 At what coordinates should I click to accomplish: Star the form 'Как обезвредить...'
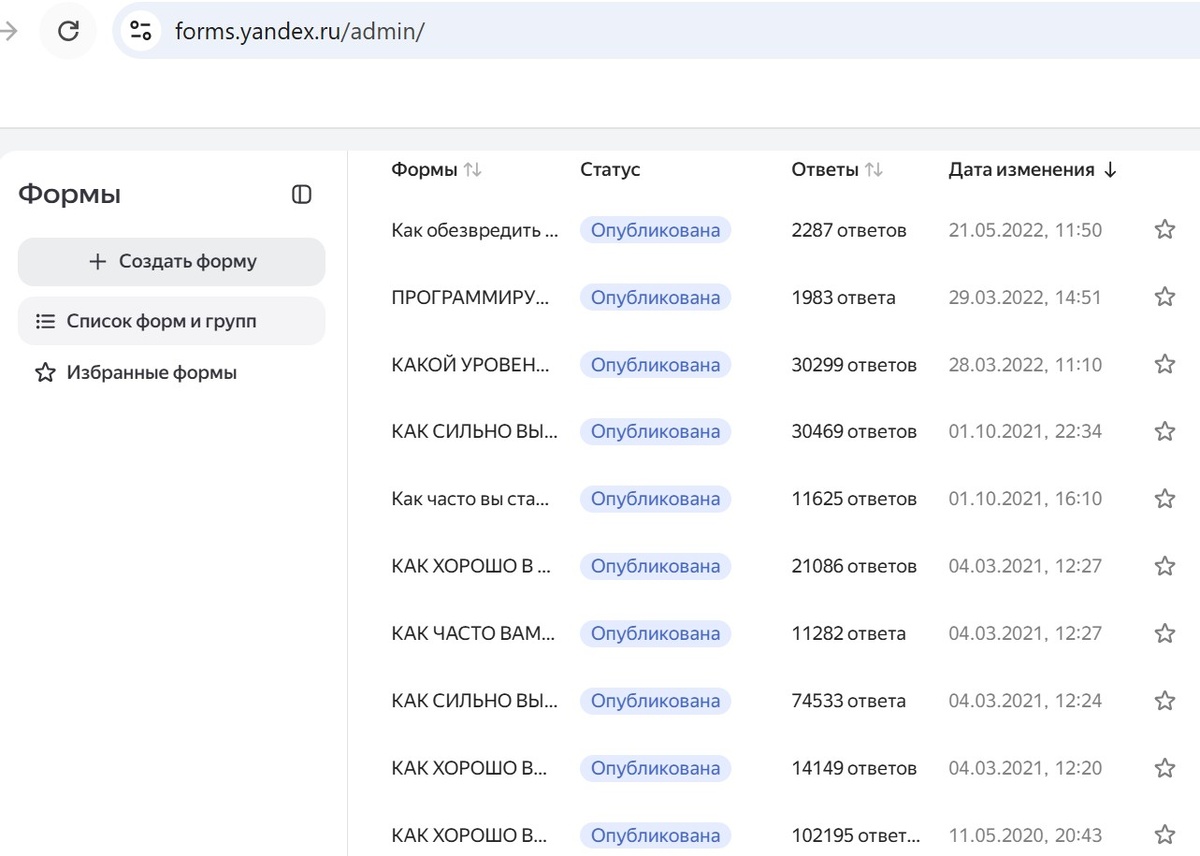click(x=1164, y=230)
